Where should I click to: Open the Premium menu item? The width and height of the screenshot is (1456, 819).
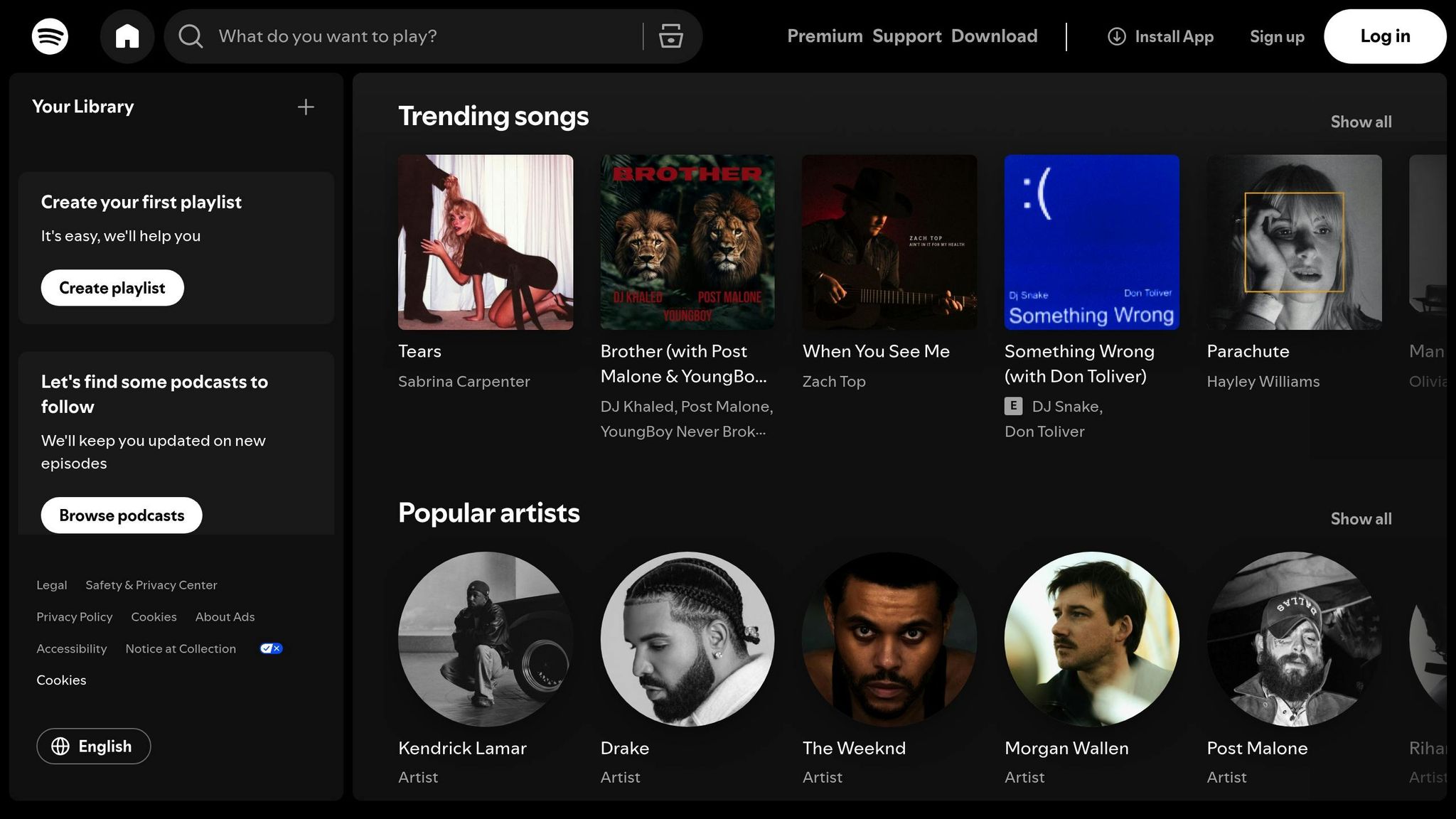(825, 36)
